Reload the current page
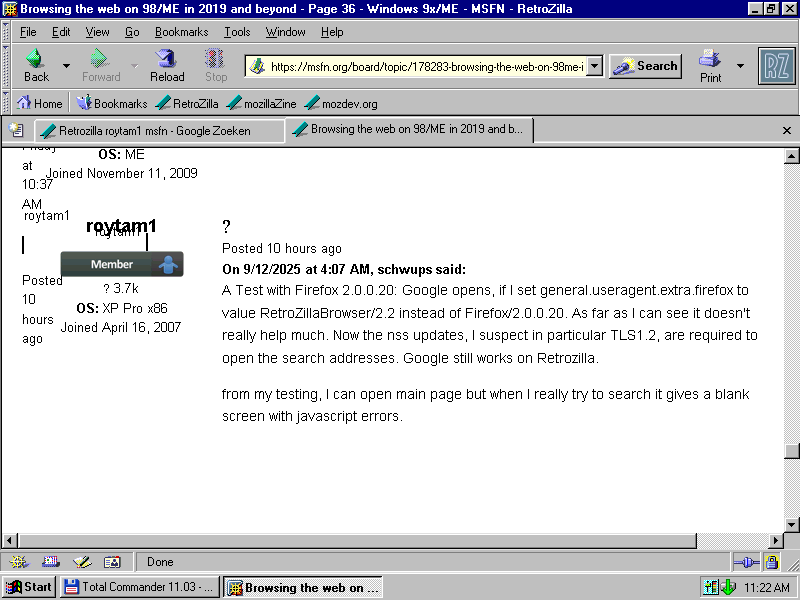The width and height of the screenshot is (800, 600). click(x=167, y=65)
